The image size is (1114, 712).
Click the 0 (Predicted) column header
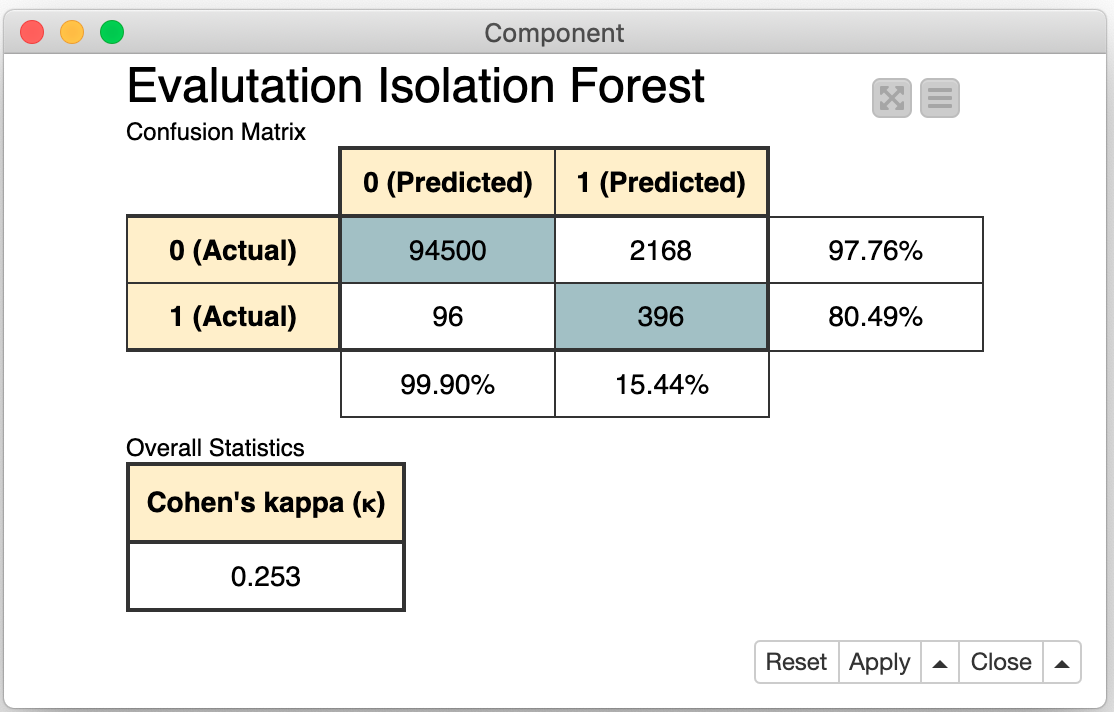click(x=447, y=182)
